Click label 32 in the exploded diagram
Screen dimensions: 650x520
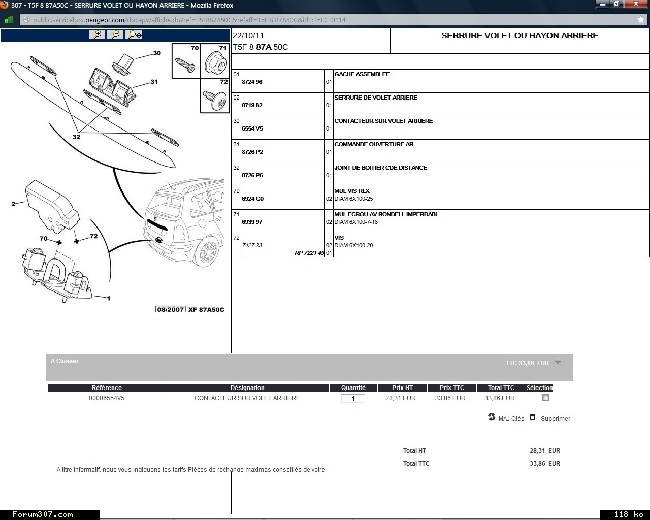pos(76,136)
